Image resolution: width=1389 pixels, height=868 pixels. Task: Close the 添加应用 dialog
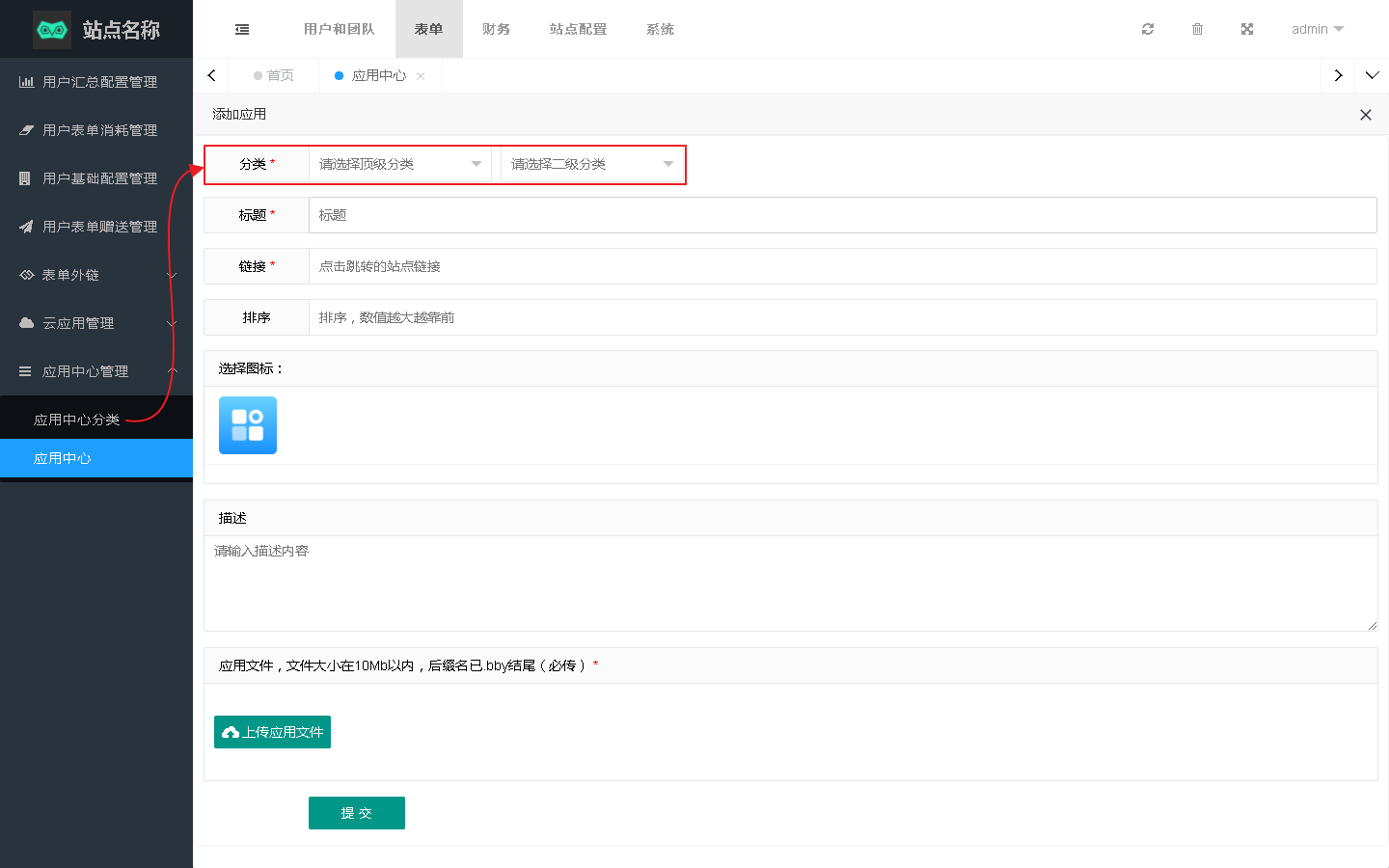click(1365, 115)
